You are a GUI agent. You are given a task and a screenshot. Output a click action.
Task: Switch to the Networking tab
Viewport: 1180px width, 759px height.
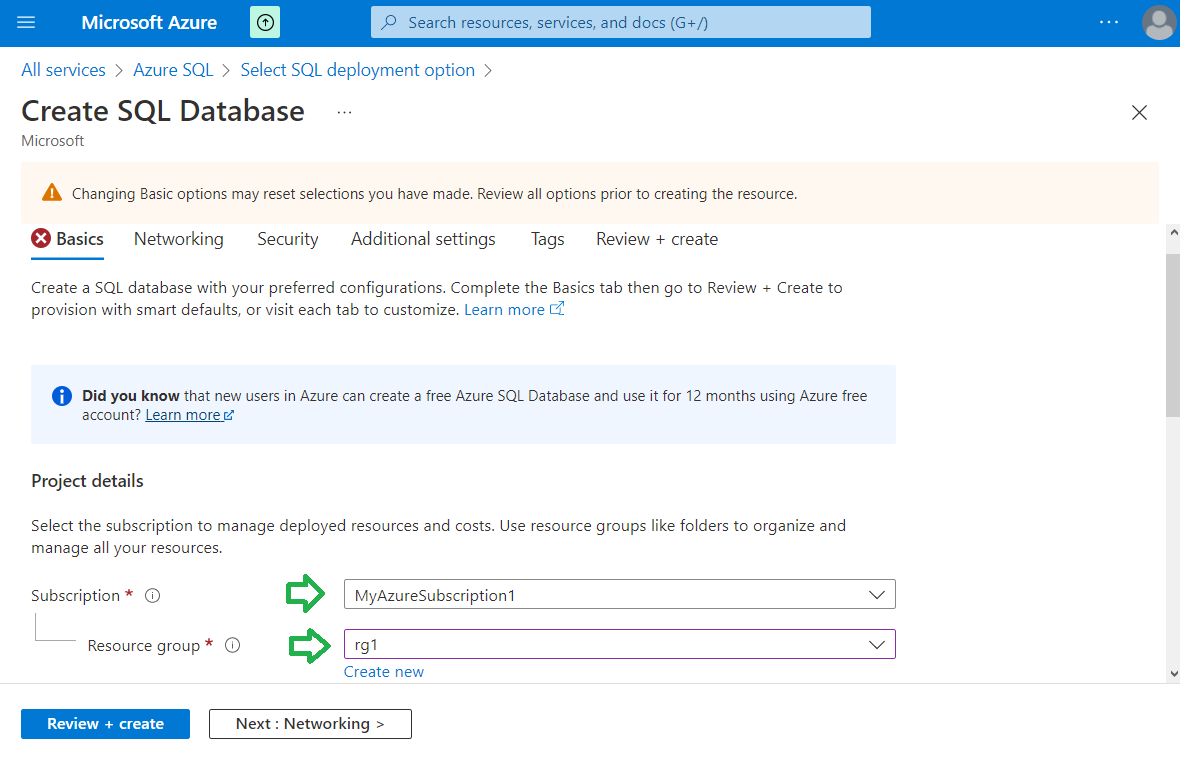[x=178, y=239]
